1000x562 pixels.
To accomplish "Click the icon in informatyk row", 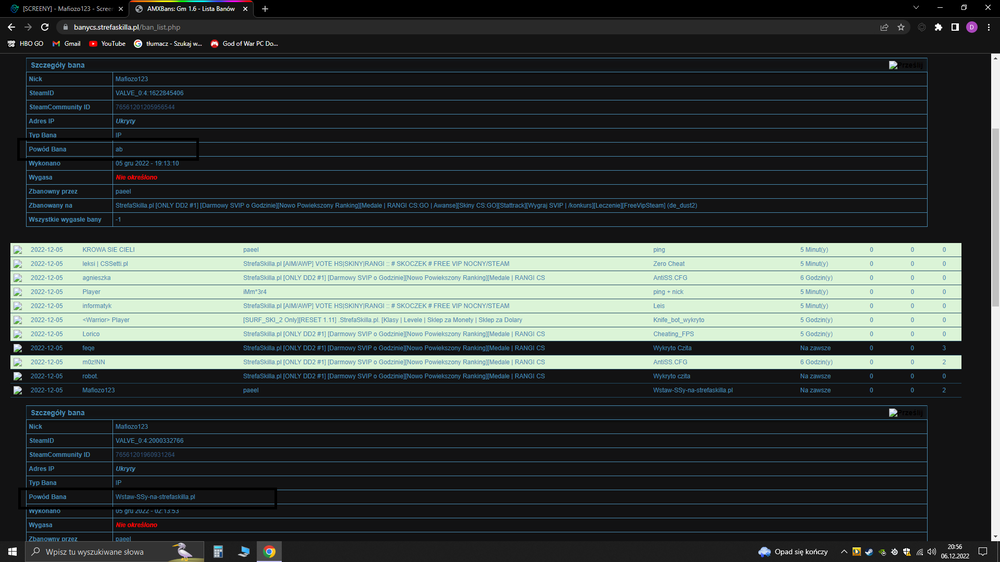I will point(18,306).
